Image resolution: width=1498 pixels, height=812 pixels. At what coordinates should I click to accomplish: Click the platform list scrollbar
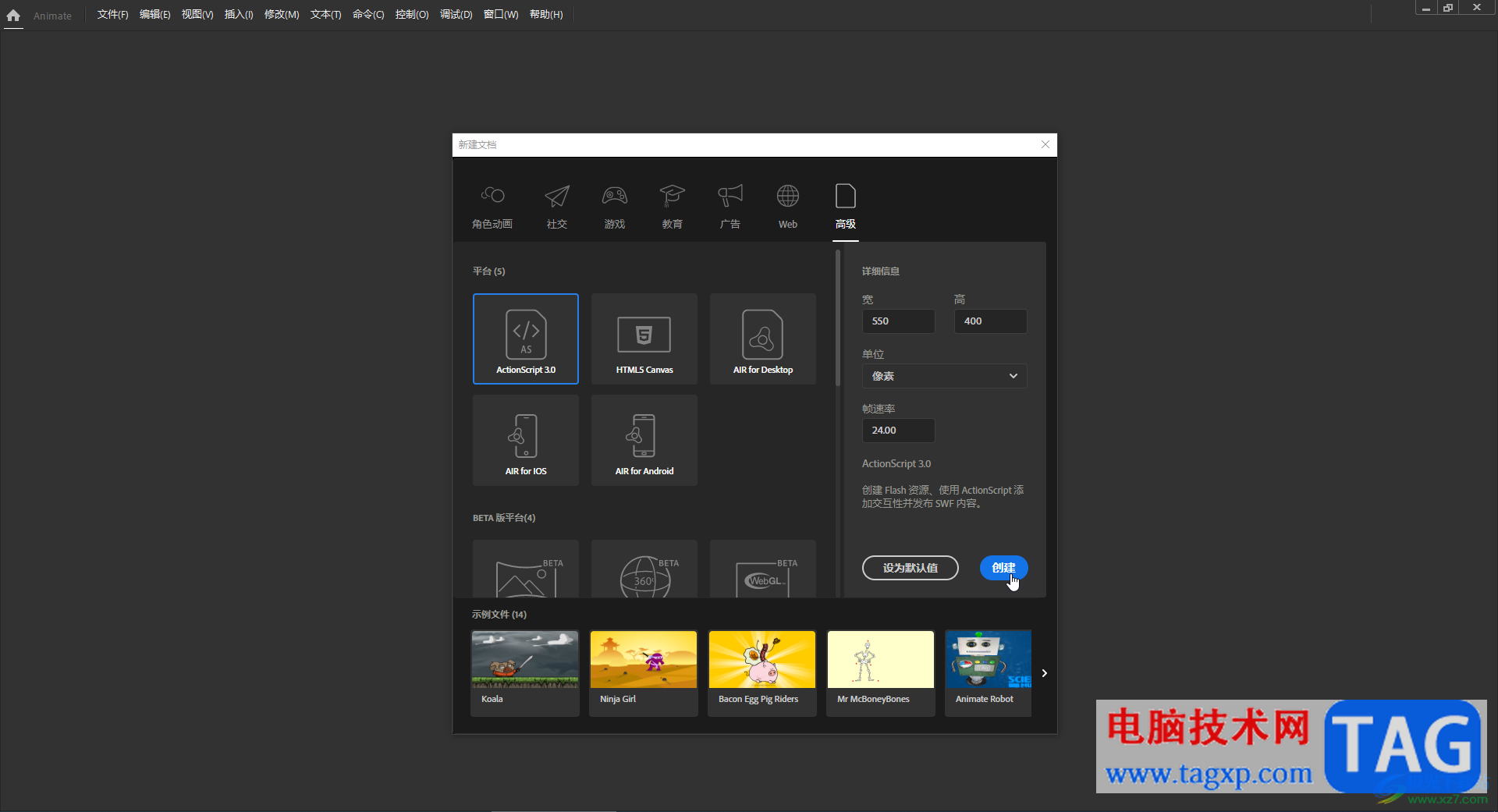pyautogui.click(x=838, y=318)
